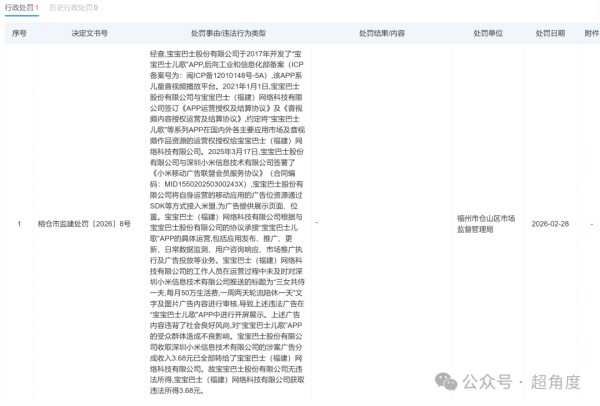Click the 处罚日期 column header

(550, 33)
